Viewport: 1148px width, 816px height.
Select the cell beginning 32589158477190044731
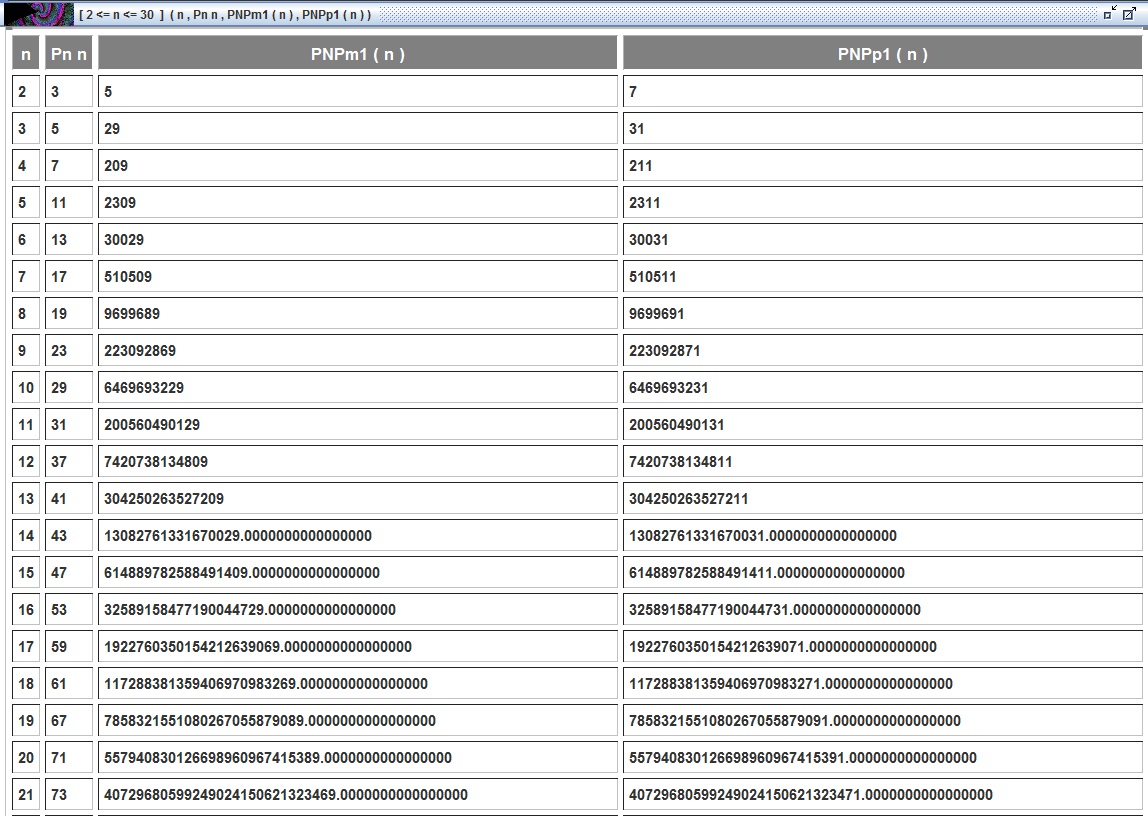tap(882, 610)
